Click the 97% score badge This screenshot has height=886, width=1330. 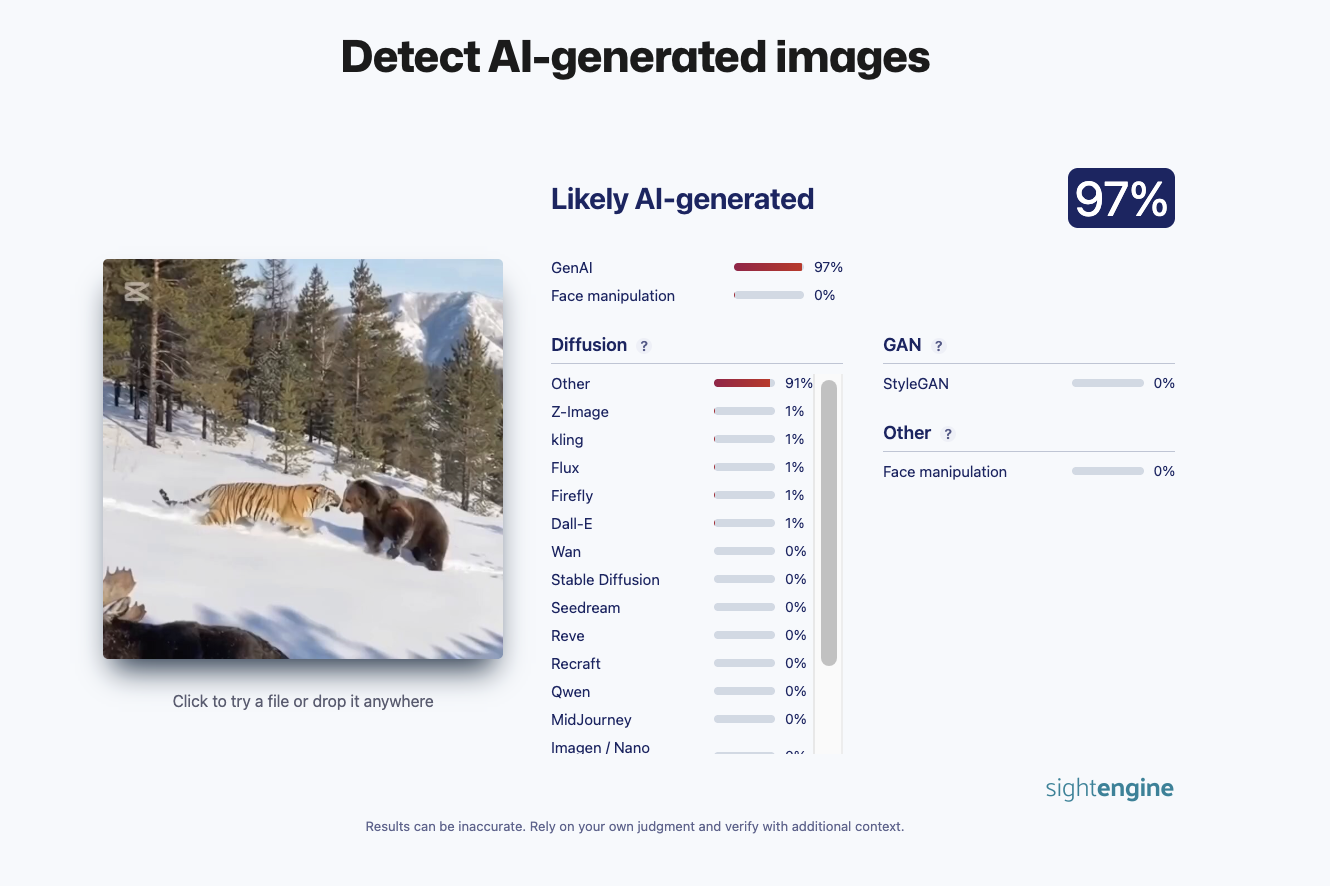tap(1120, 198)
